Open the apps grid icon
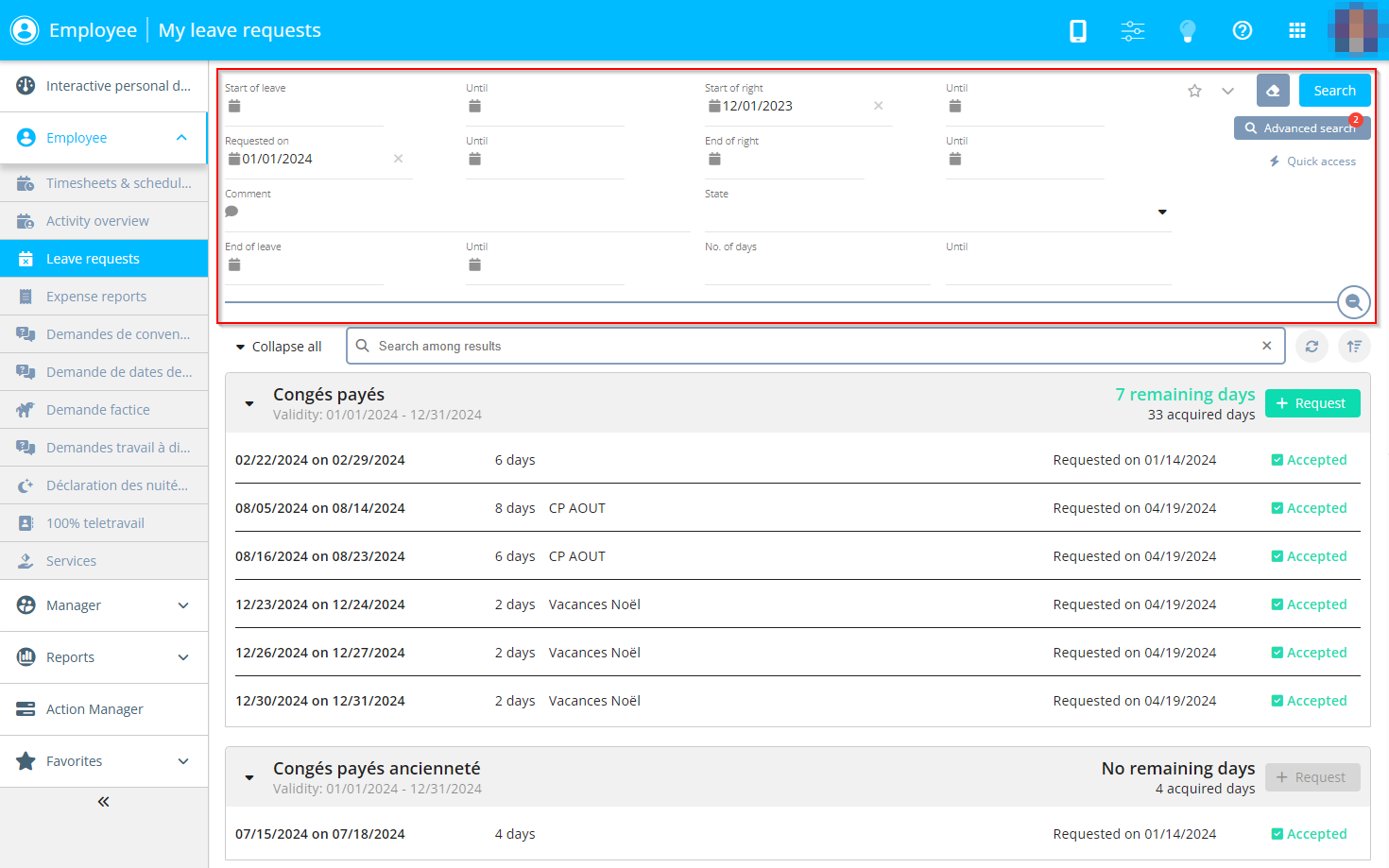The height and width of the screenshot is (868, 1389). click(x=1296, y=31)
